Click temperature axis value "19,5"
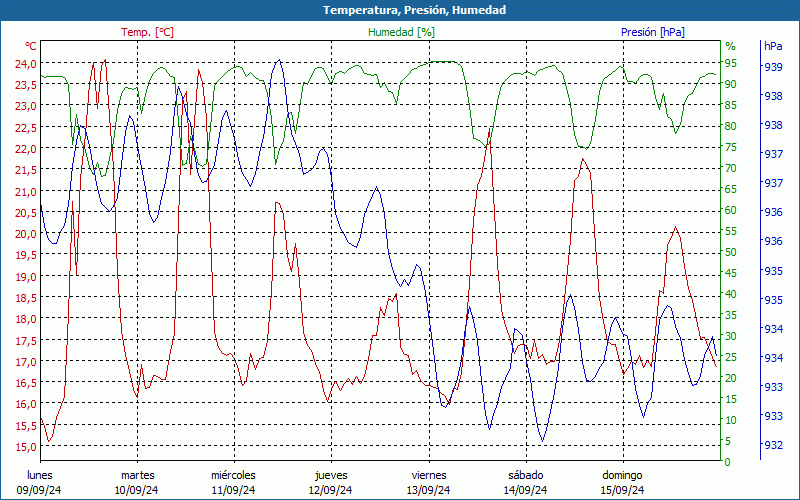This screenshot has width=800, height=500. 27,255
